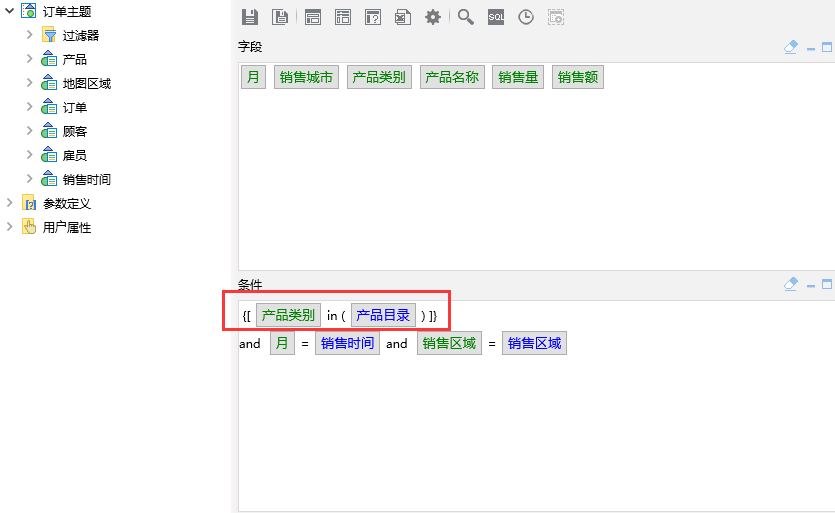Open the second table layout toolbar icon

pos(342,17)
